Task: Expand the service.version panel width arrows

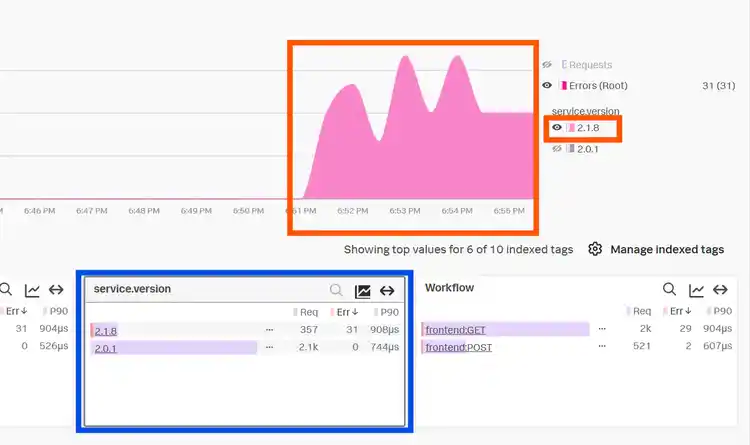Action: [387, 290]
